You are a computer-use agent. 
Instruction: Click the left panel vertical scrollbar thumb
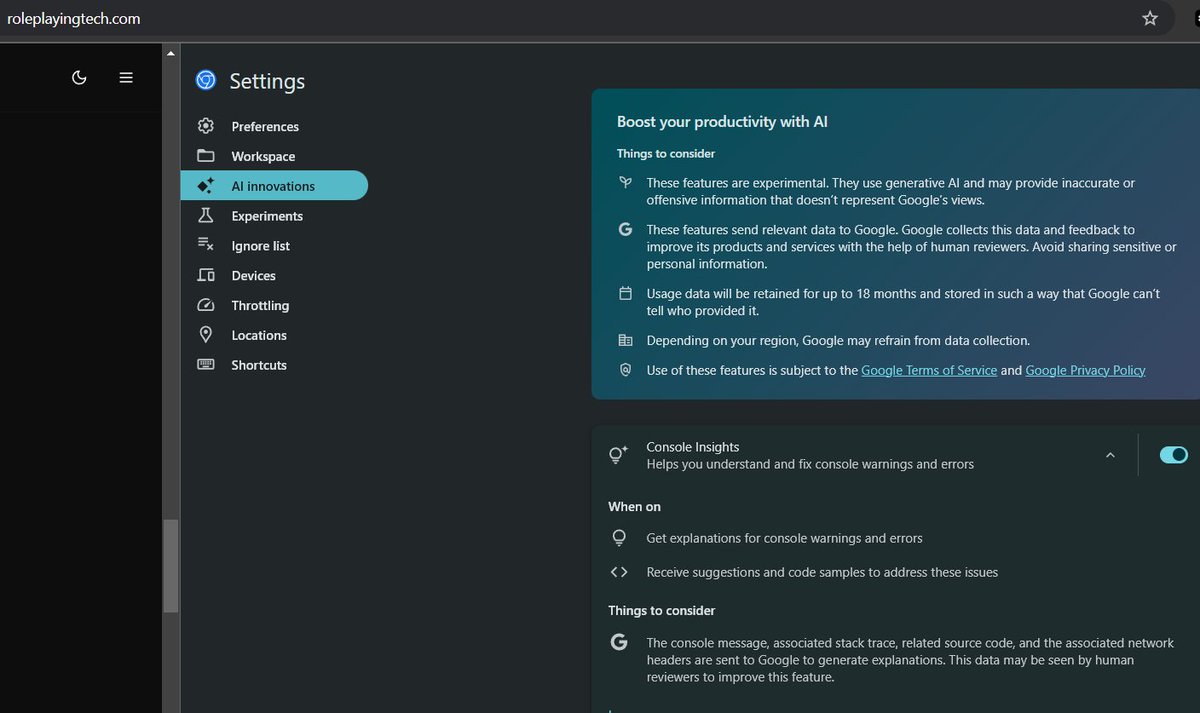click(171, 566)
